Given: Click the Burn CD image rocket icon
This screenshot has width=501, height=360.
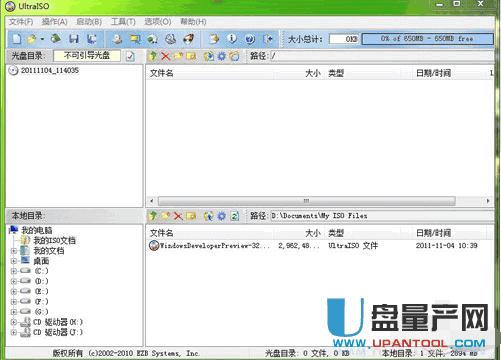Looking at the screenshot, I should coord(189,39).
